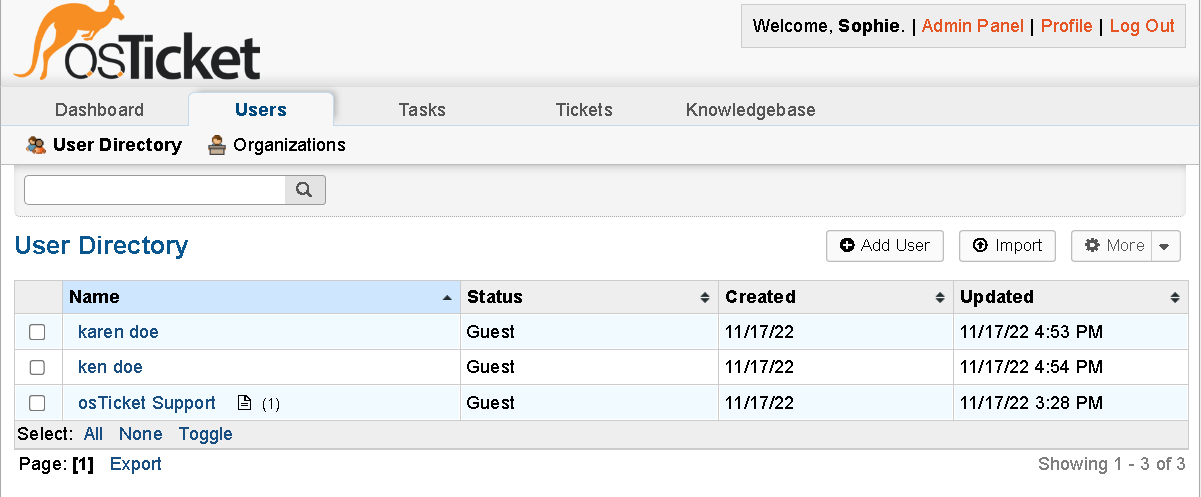
Task: Click the plus icon on Add User
Action: click(847, 246)
